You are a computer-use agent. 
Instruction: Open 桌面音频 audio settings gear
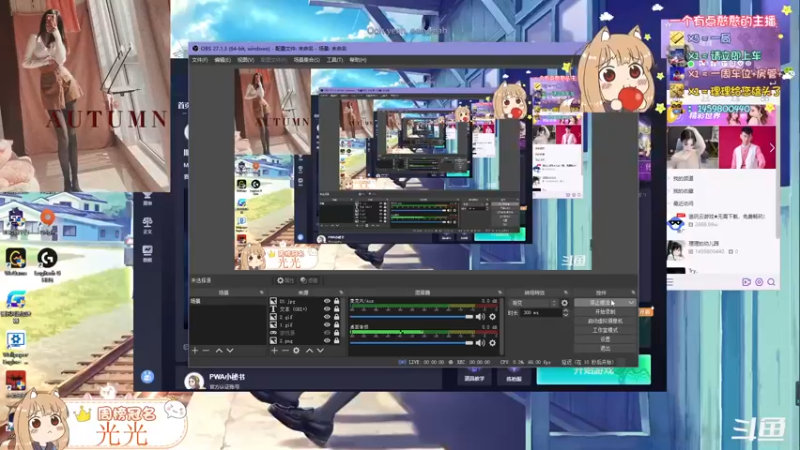[492, 343]
